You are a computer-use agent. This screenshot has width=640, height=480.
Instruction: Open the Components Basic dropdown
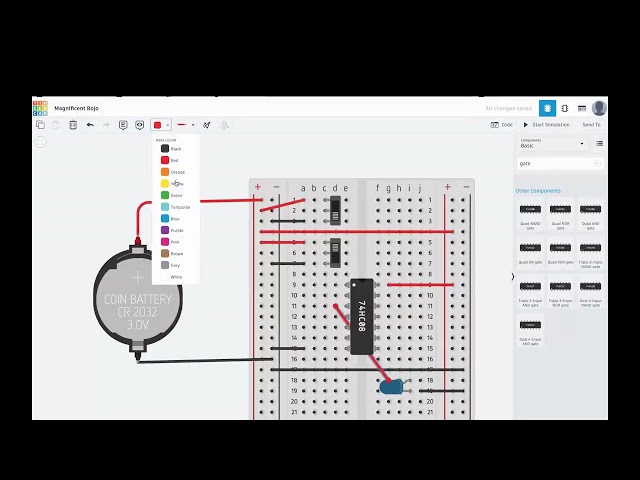tap(552, 143)
